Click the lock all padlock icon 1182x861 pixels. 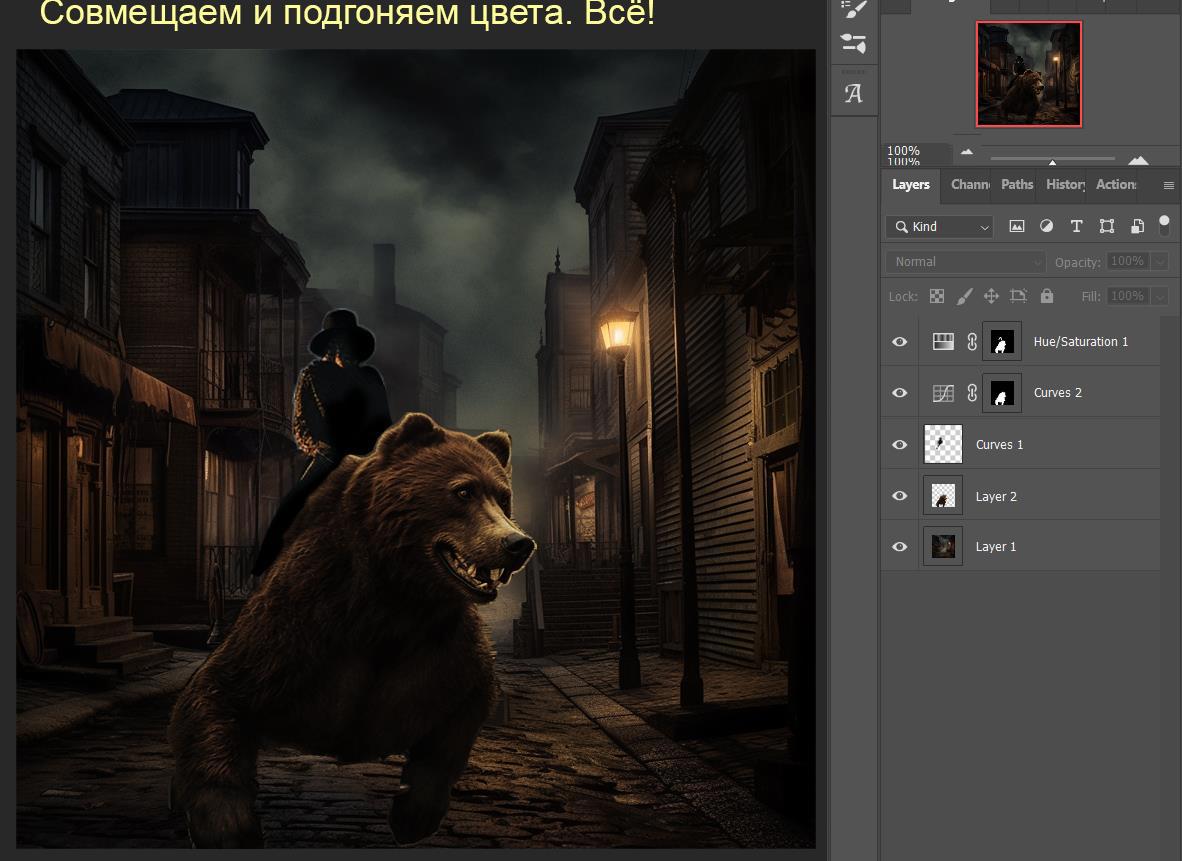coord(1046,296)
